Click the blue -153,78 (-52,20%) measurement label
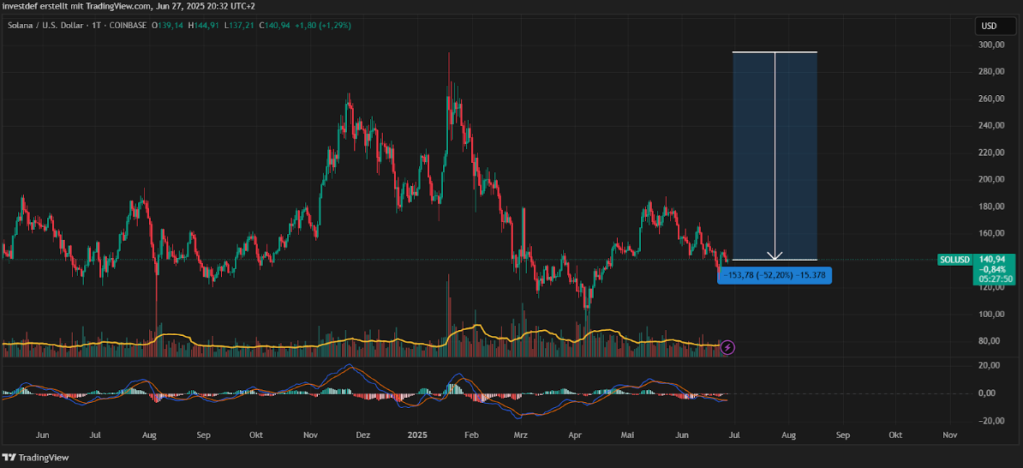 click(x=775, y=274)
